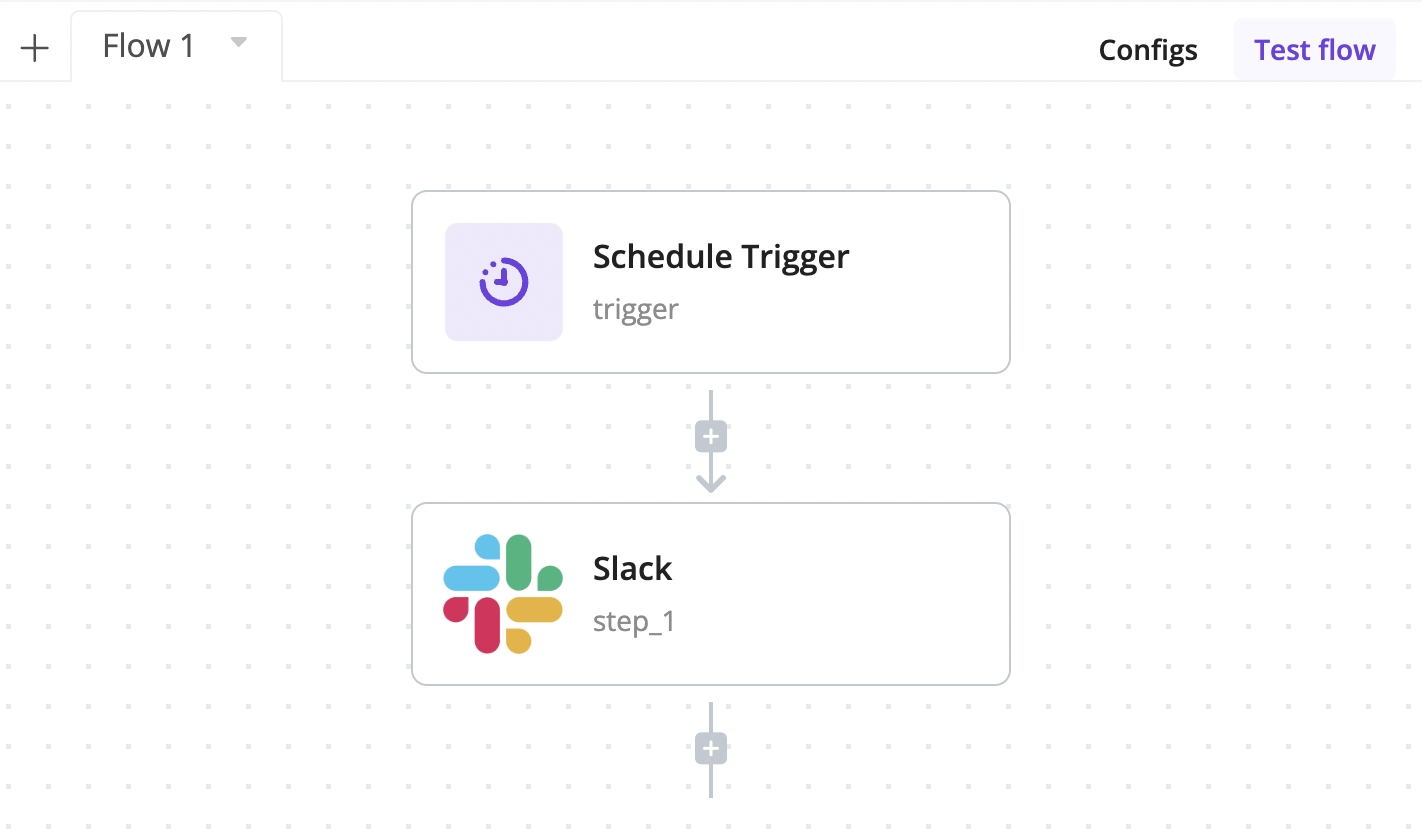The width and height of the screenshot is (1422, 838).
Task: Click the Slack logo icon
Action: (x=503, y=594)
